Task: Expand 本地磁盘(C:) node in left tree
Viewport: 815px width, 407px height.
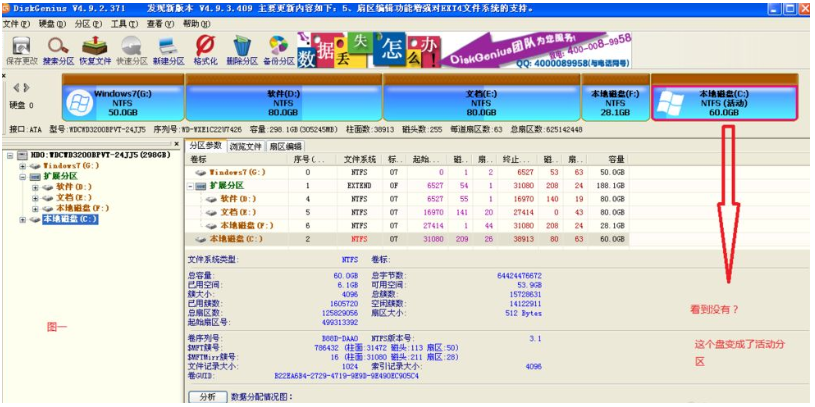Action: click(22, 218)
